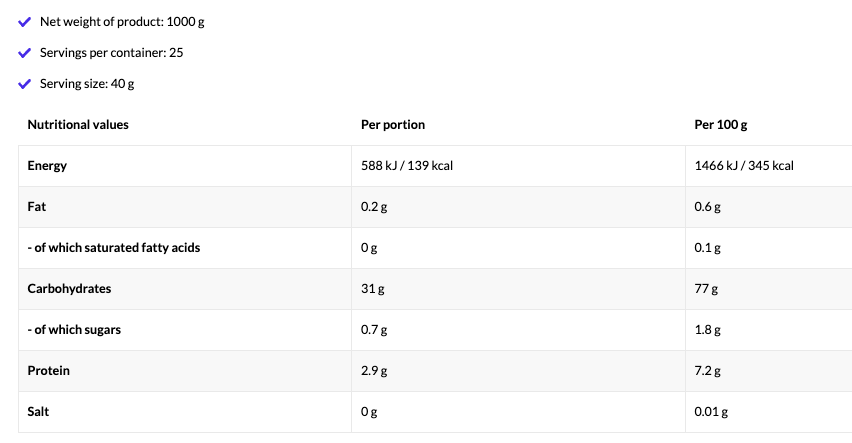852x443 pixels.
Task: Click the 588 kJ / 139 kcal value
Action: (x=407, y=166)
